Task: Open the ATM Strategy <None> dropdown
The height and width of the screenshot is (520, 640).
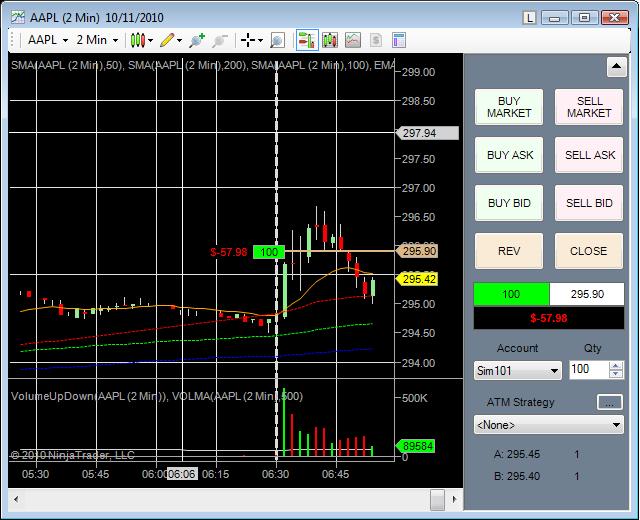Action: tap(549, 425)
